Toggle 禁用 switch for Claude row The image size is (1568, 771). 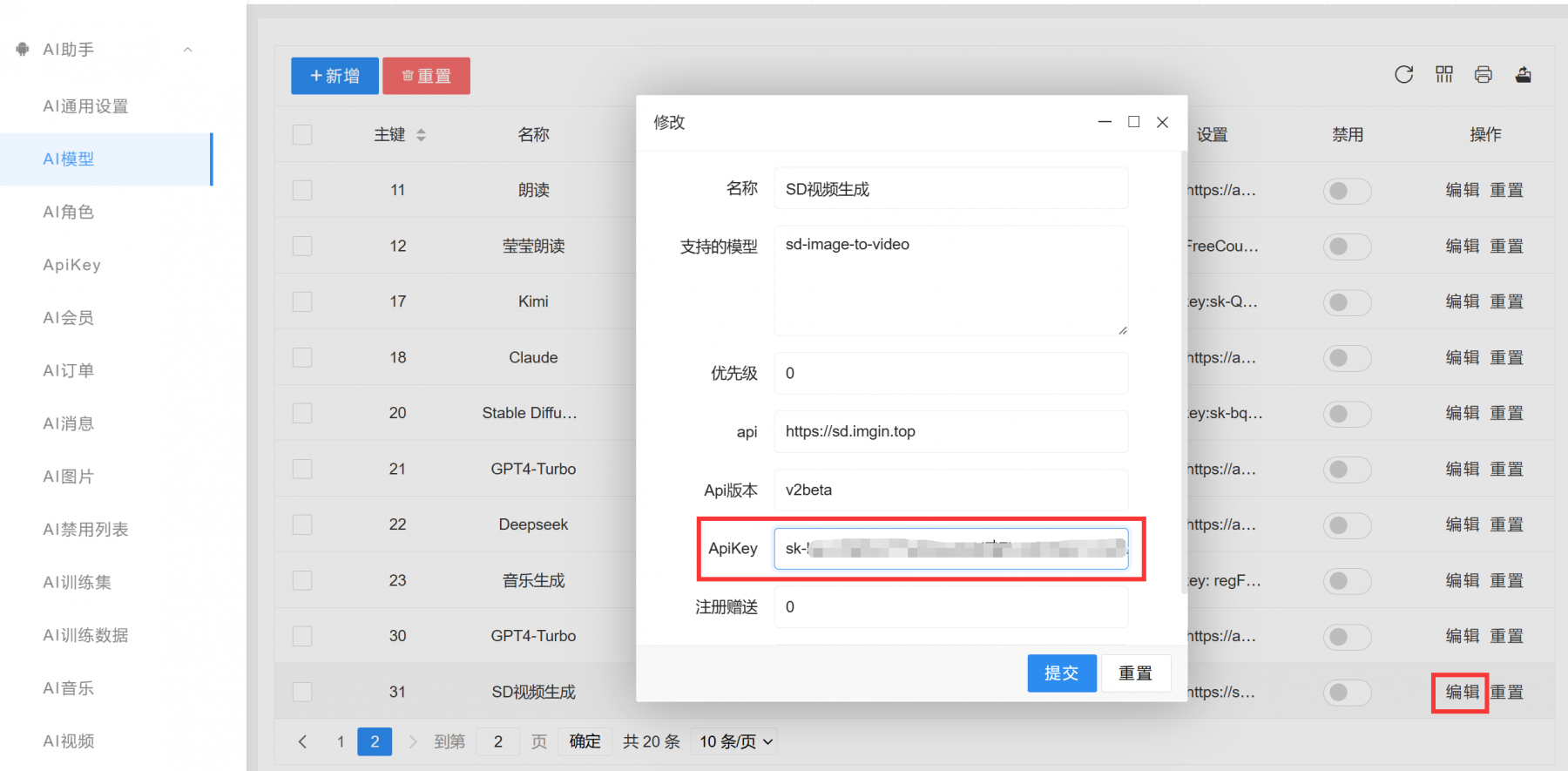click(x=1347, y=358)
